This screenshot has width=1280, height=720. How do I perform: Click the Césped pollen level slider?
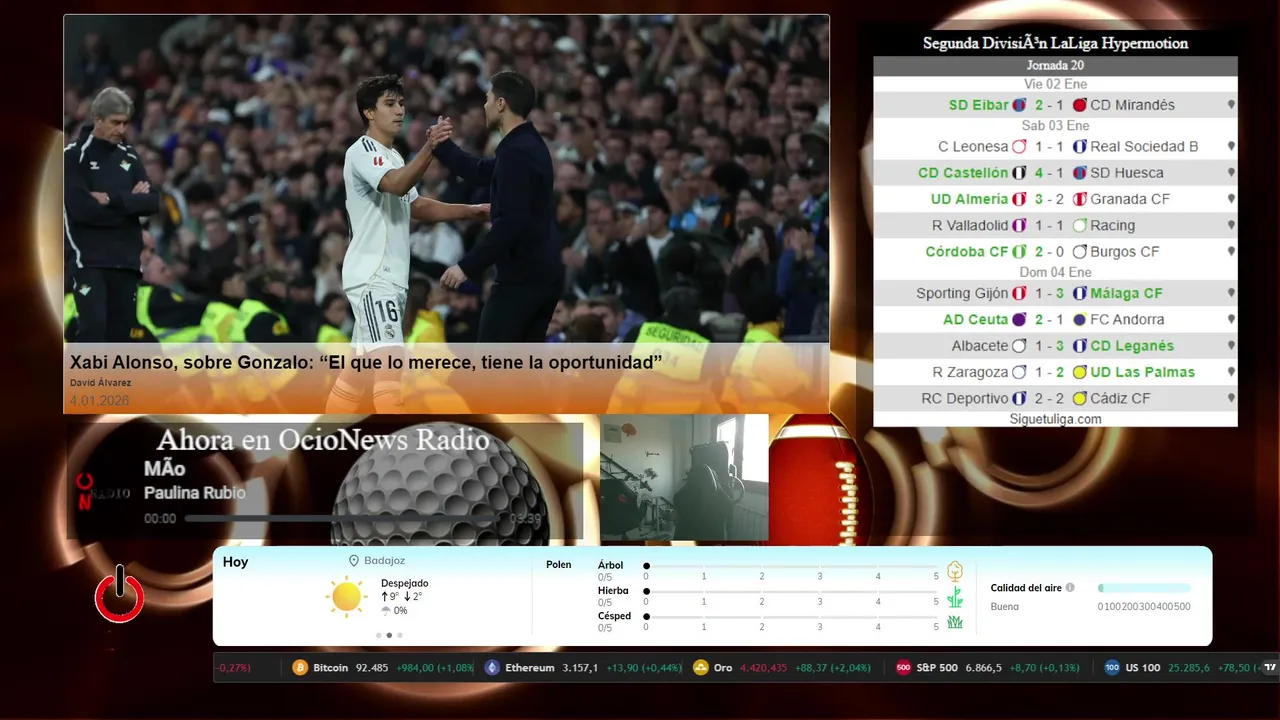click(791, 617)
